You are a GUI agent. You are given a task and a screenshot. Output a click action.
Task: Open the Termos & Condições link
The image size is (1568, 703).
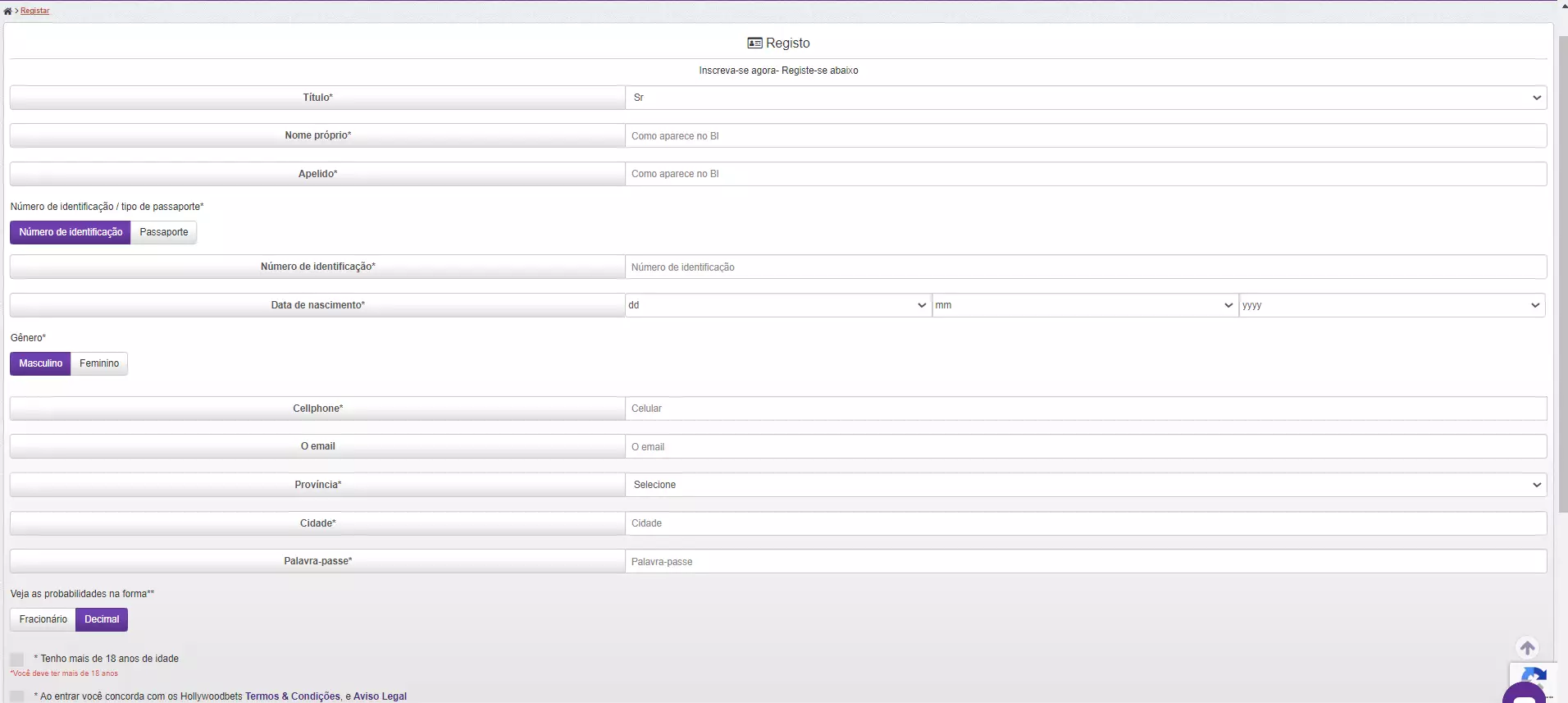tap(293, 696)
